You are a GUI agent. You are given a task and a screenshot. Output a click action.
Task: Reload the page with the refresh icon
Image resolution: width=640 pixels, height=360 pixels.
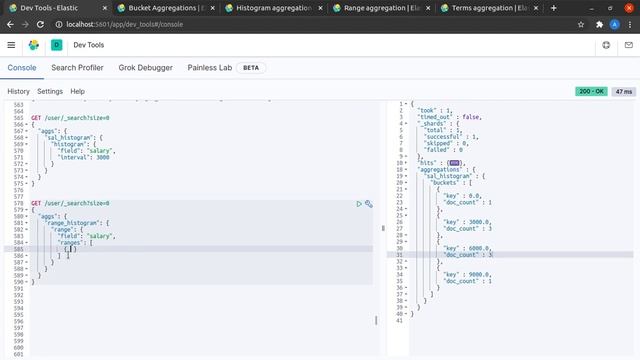(40, 24)
